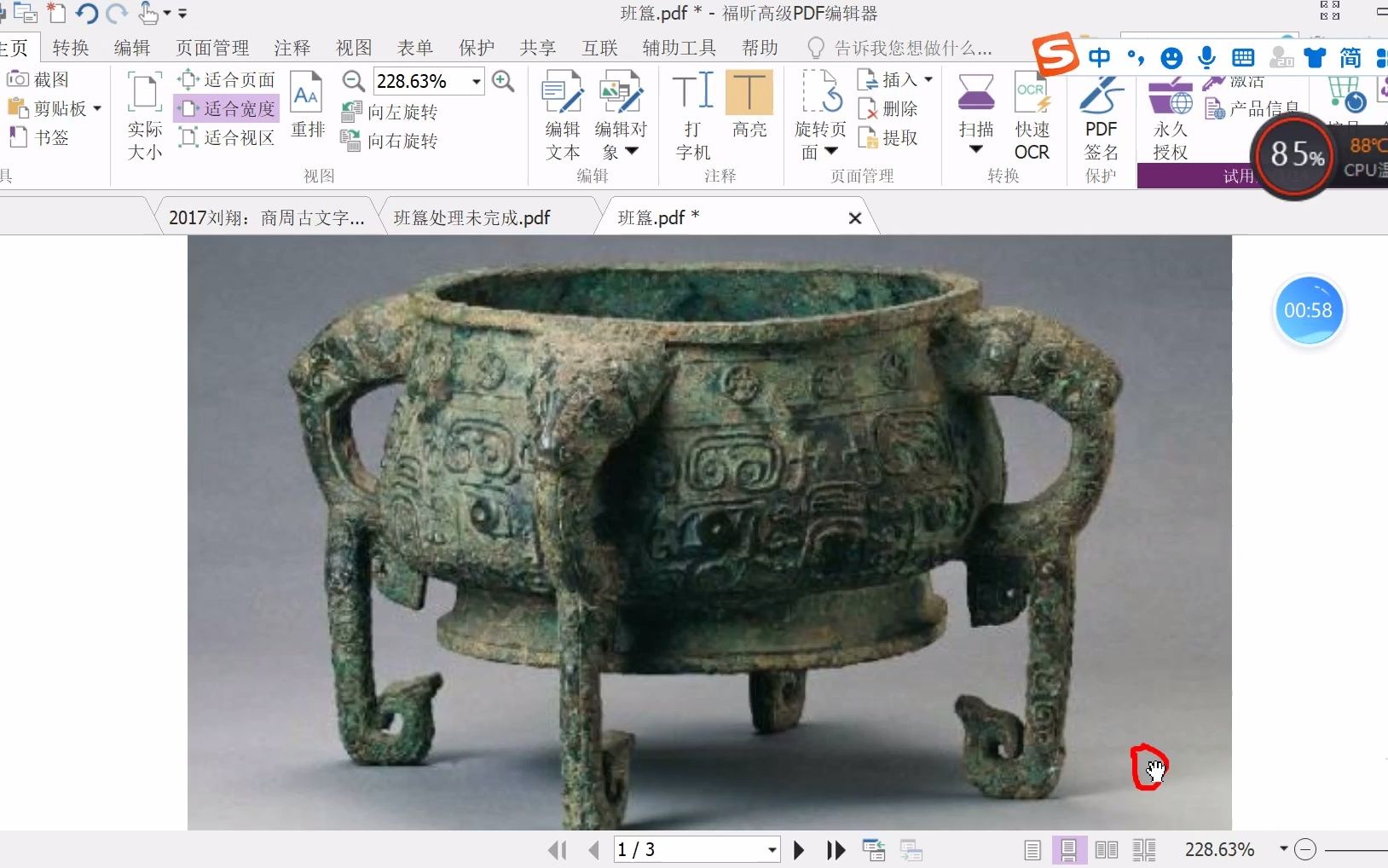Click the 告诉我您想做什么 search box
1388x868 pixels.
pyautogui.click(x=900, y=48)
